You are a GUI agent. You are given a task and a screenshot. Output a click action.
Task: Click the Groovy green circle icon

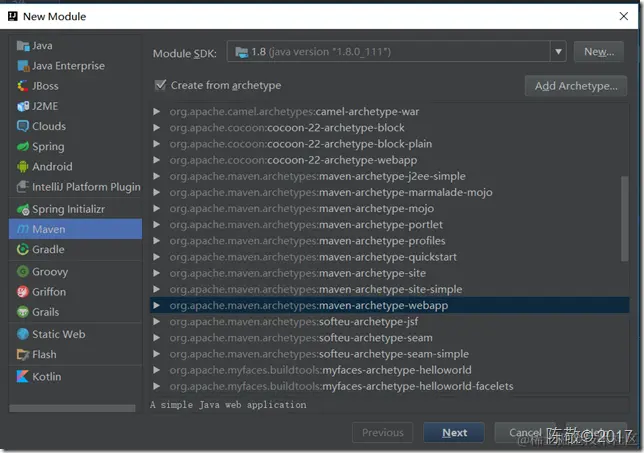coord(23,271)
